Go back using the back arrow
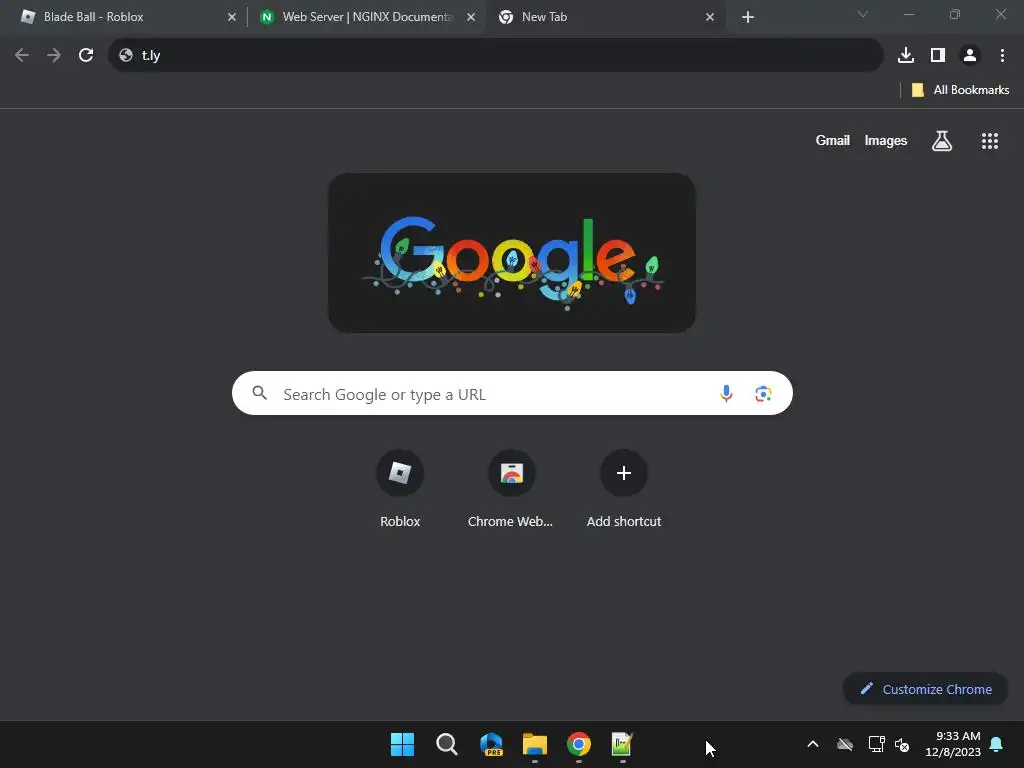The image size is (1024, 768). click(x=22, y=56)
